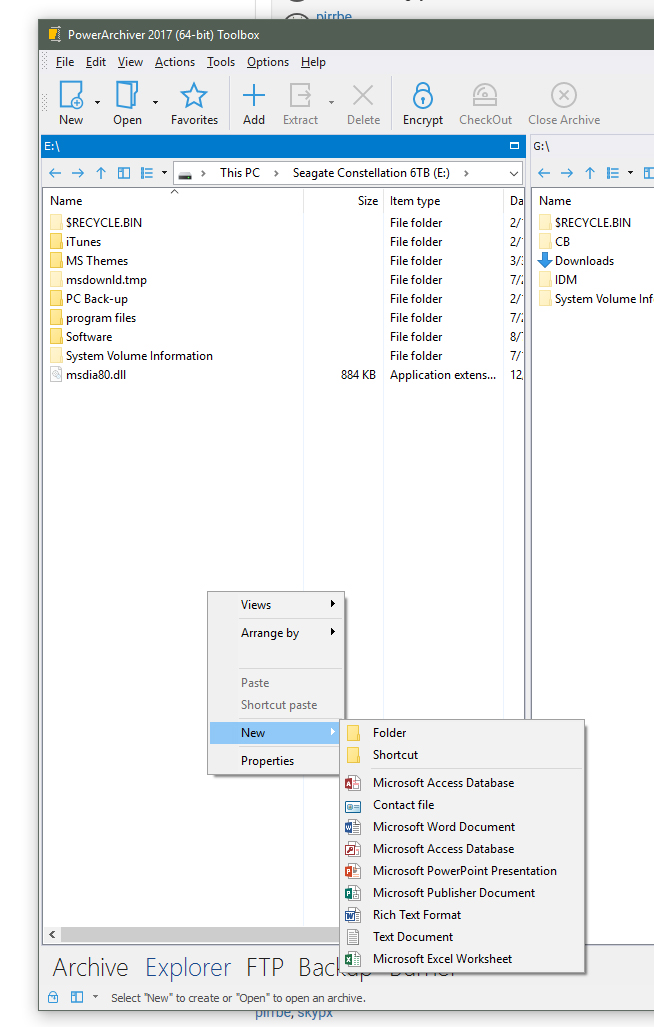Open the New button dropdown arrow

[98, 102]
